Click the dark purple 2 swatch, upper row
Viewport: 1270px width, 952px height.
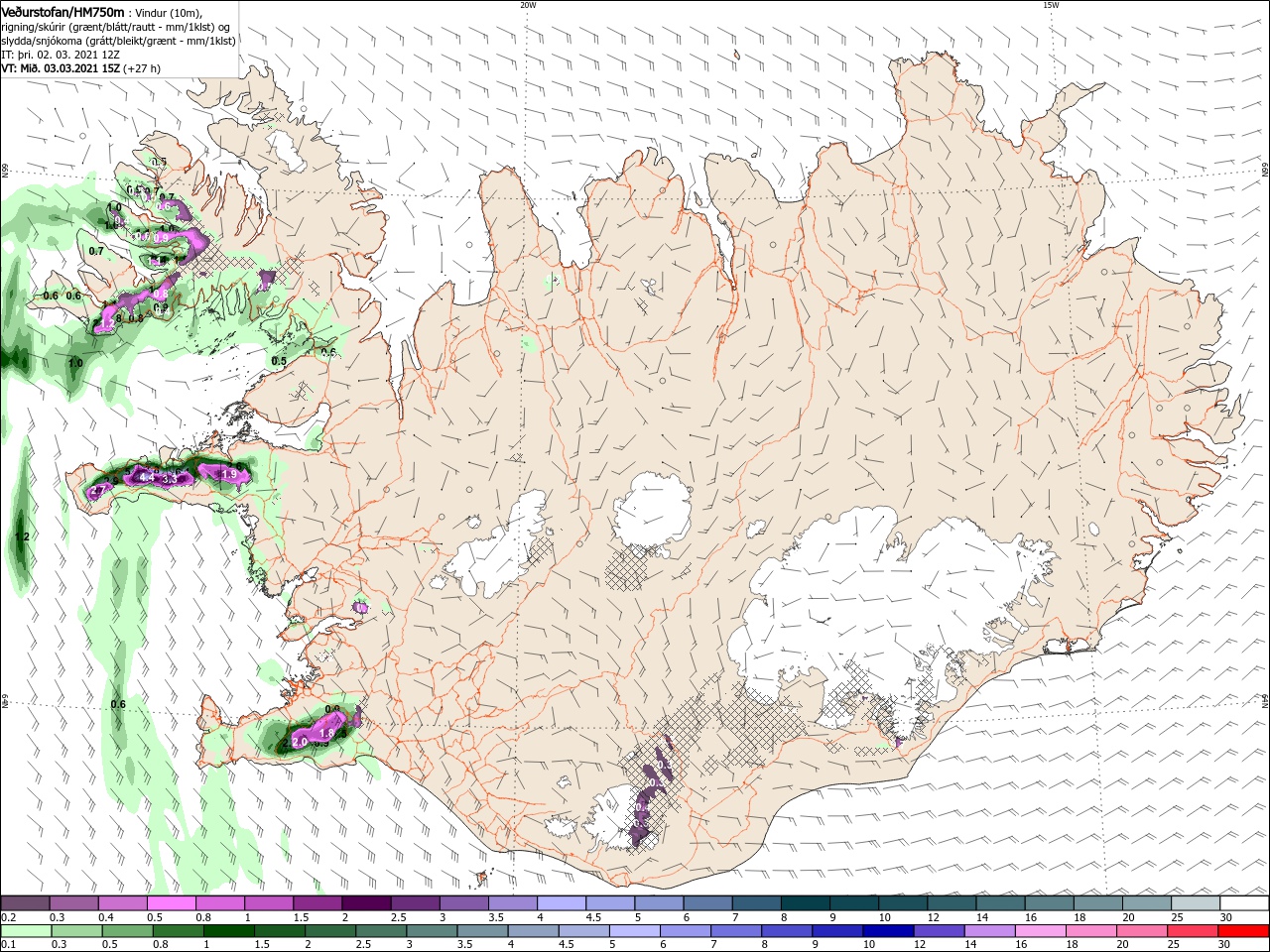365,902
